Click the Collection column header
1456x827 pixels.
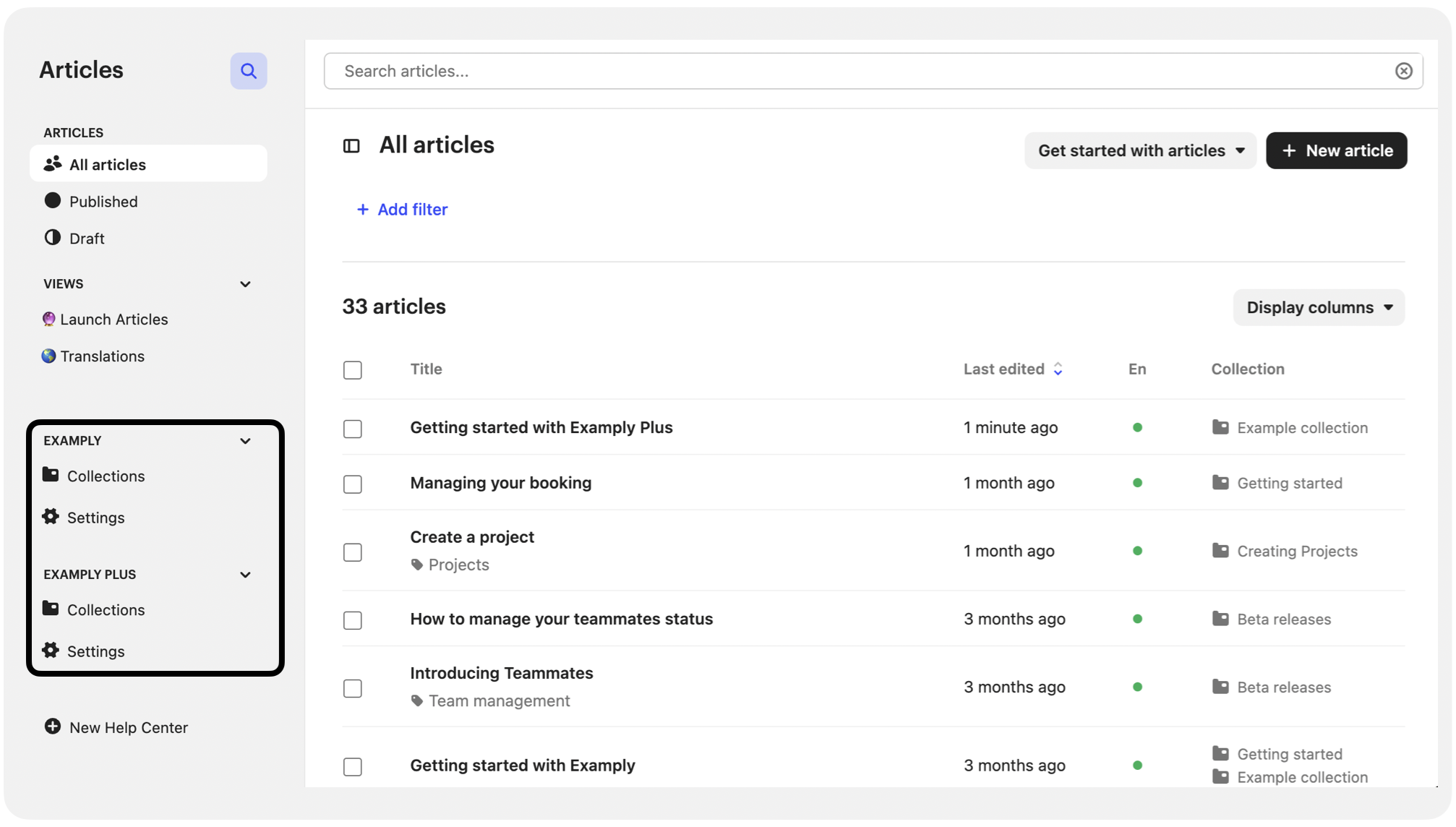tap(1248, 369)
